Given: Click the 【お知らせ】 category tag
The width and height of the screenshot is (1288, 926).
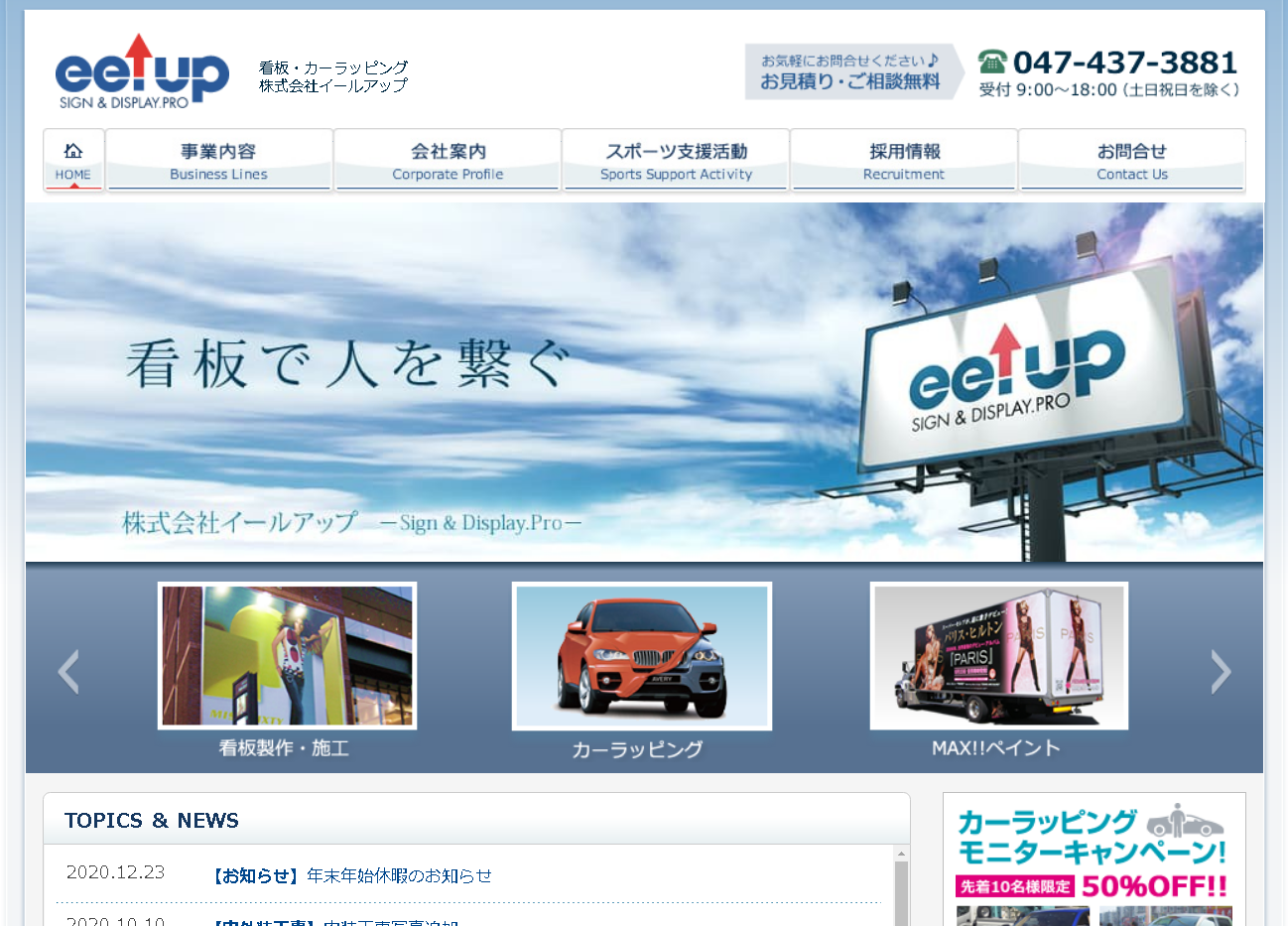Looking at the screenshot, I should [256, 875].
